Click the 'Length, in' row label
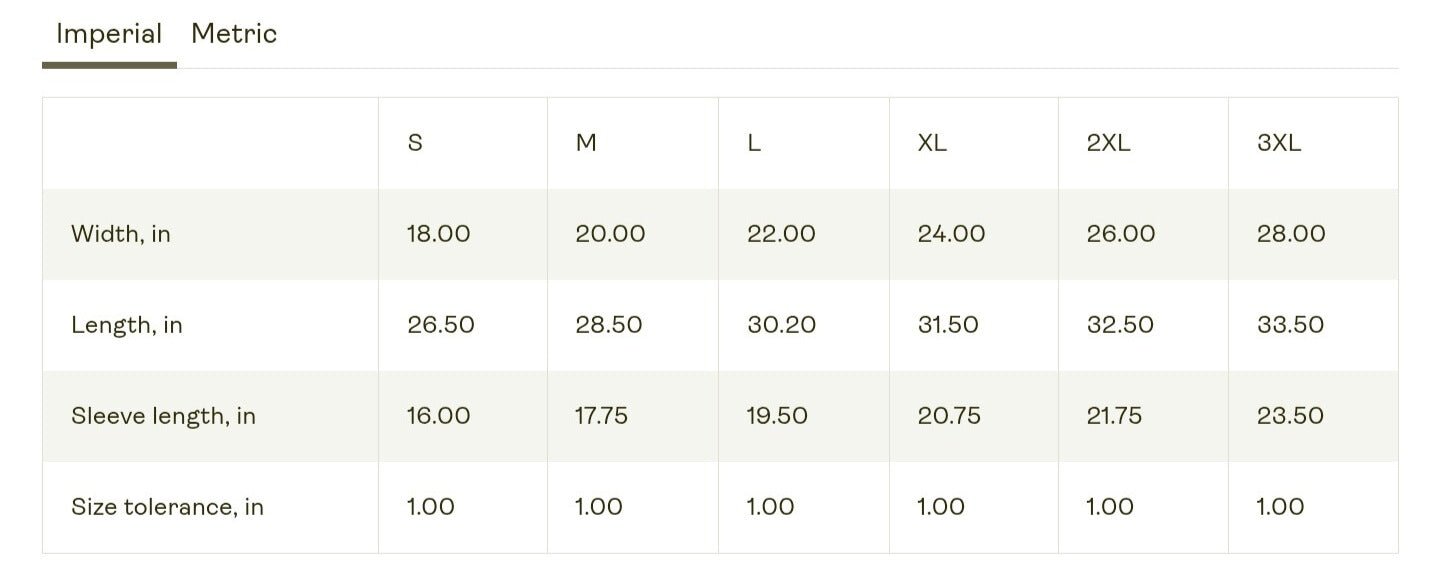The image size is (1440, 570). (127, 325)
